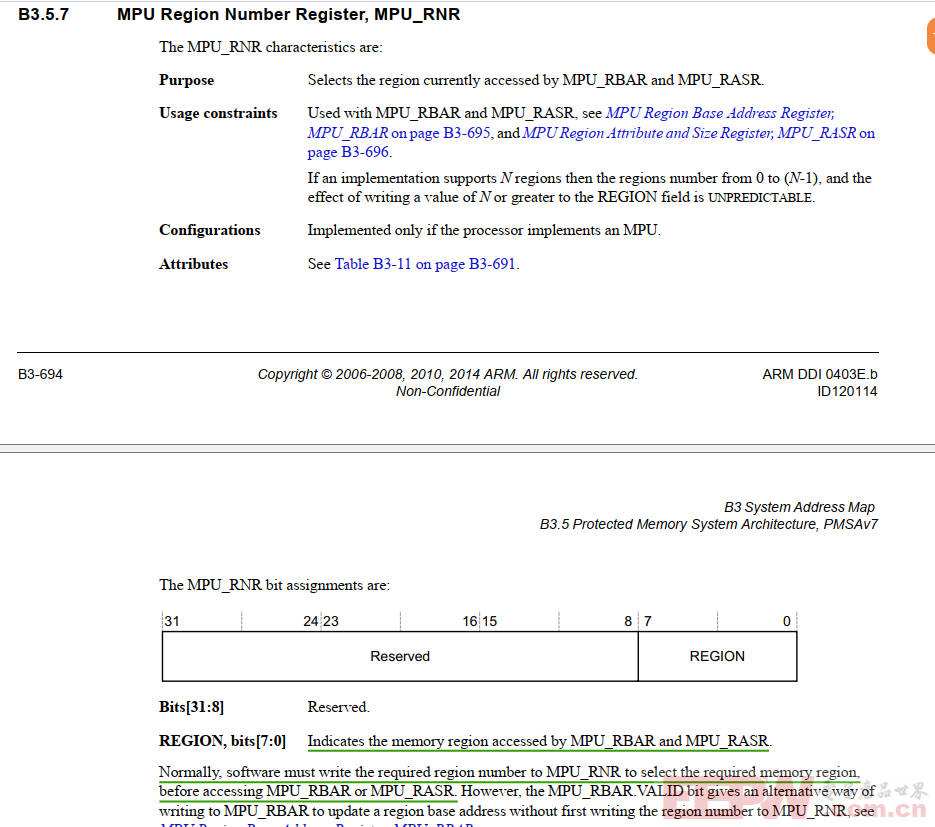Click 'Implemented only if the processor implements an MPU.'
The height and width of the screenshot is (827, 935).
484,230
